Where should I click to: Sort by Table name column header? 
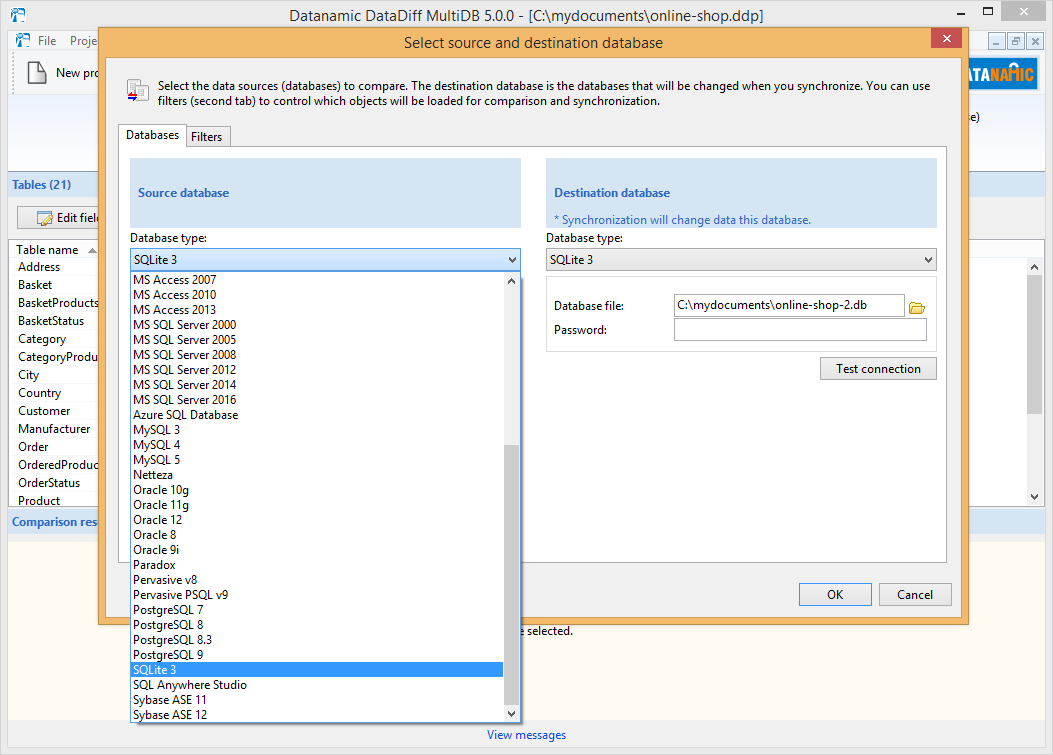(54, 249)
